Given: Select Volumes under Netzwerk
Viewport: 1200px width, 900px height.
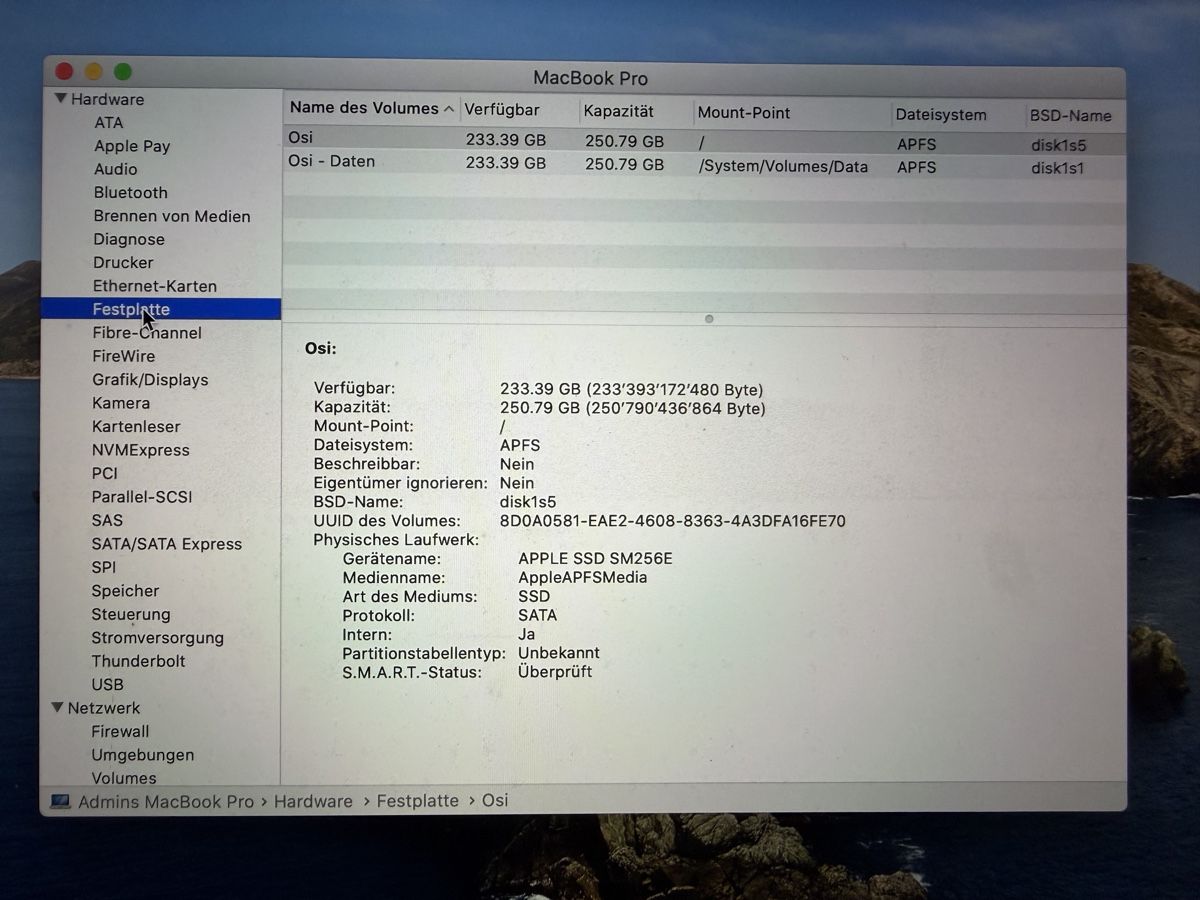Looking at the screenshot, I should click(x=124, y=778).
